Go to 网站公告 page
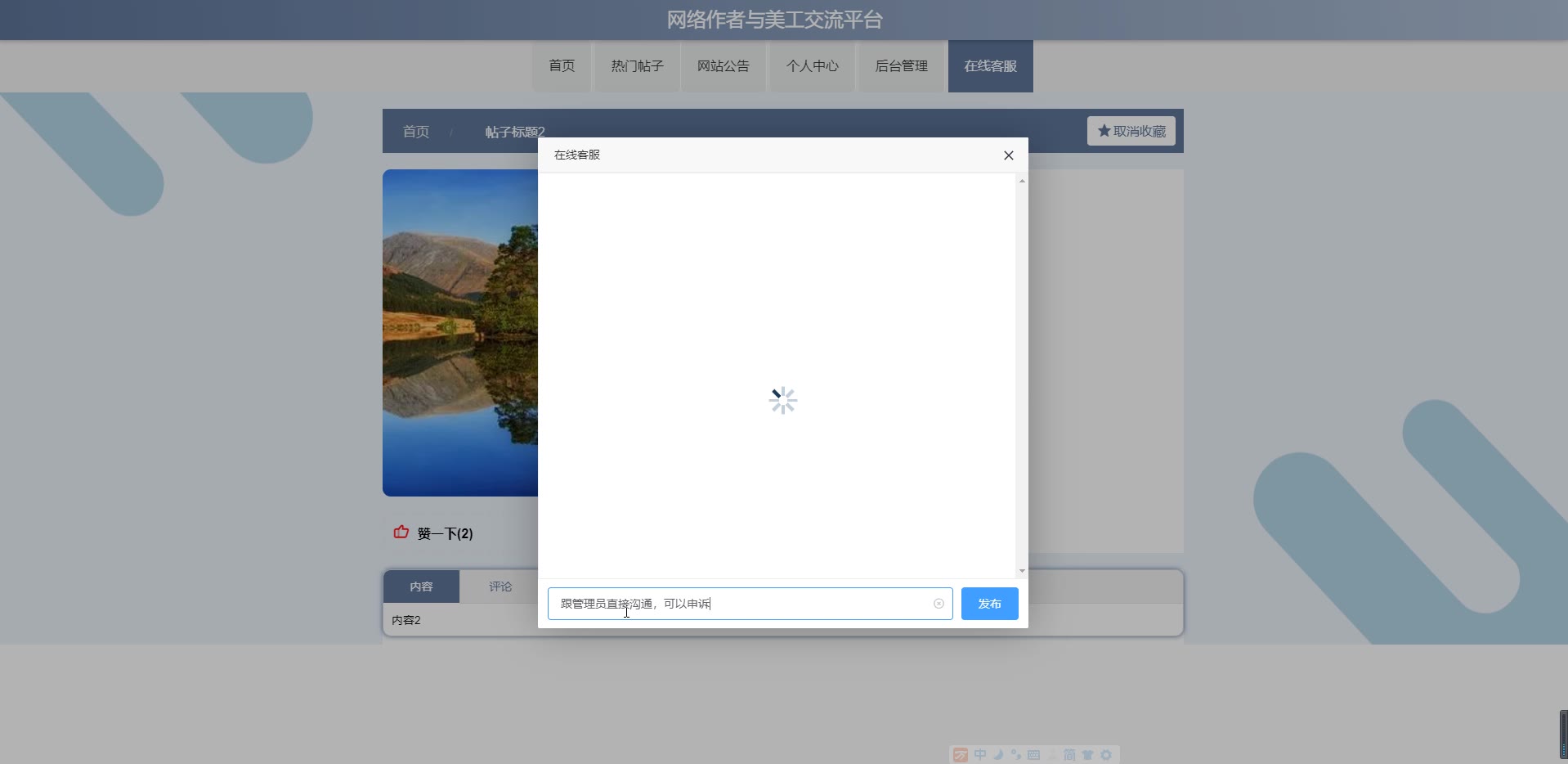This screenshot has height=764, width=1568. tap(723, 66)
